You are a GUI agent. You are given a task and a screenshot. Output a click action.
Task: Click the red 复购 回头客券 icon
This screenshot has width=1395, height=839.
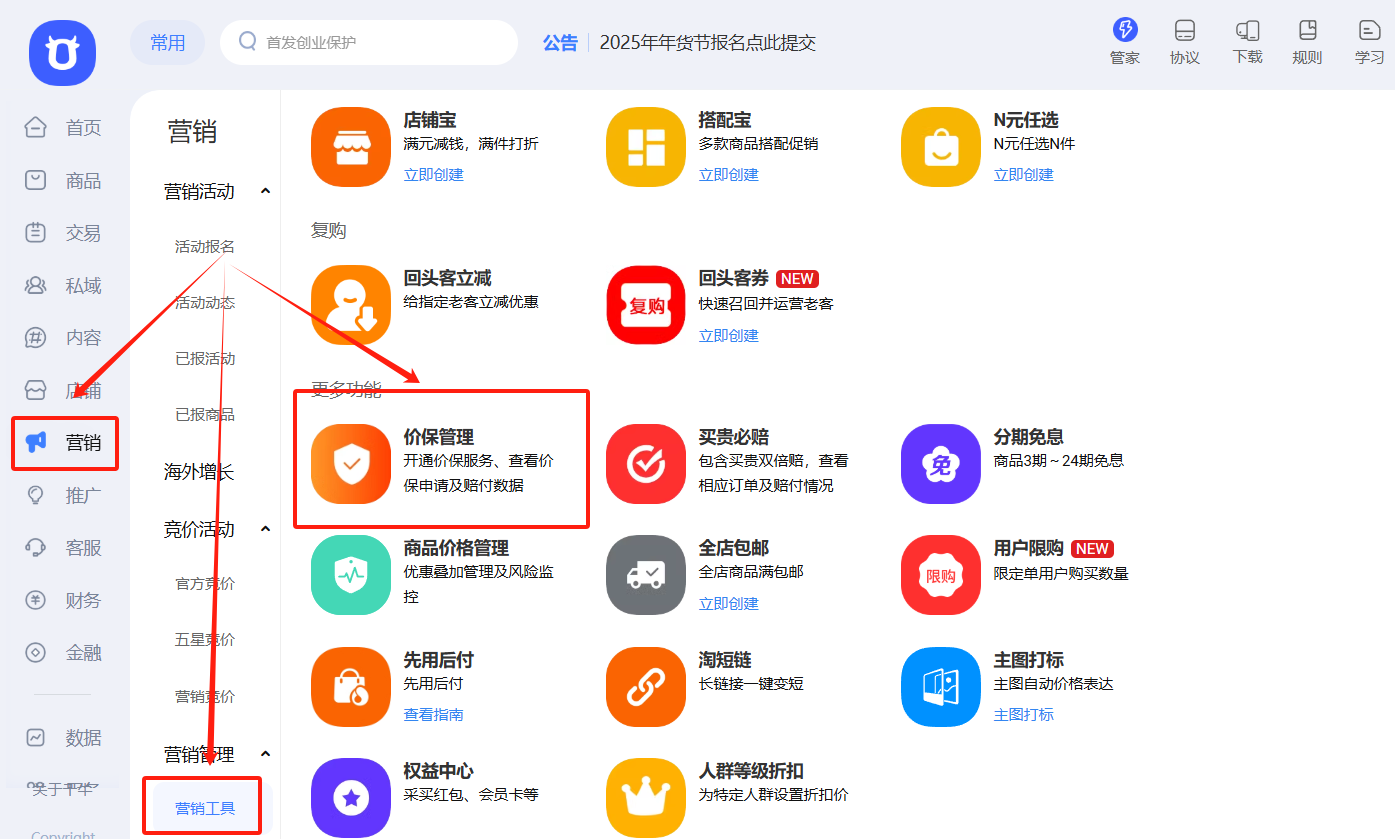pyautogui.click(x=646, y=305)
